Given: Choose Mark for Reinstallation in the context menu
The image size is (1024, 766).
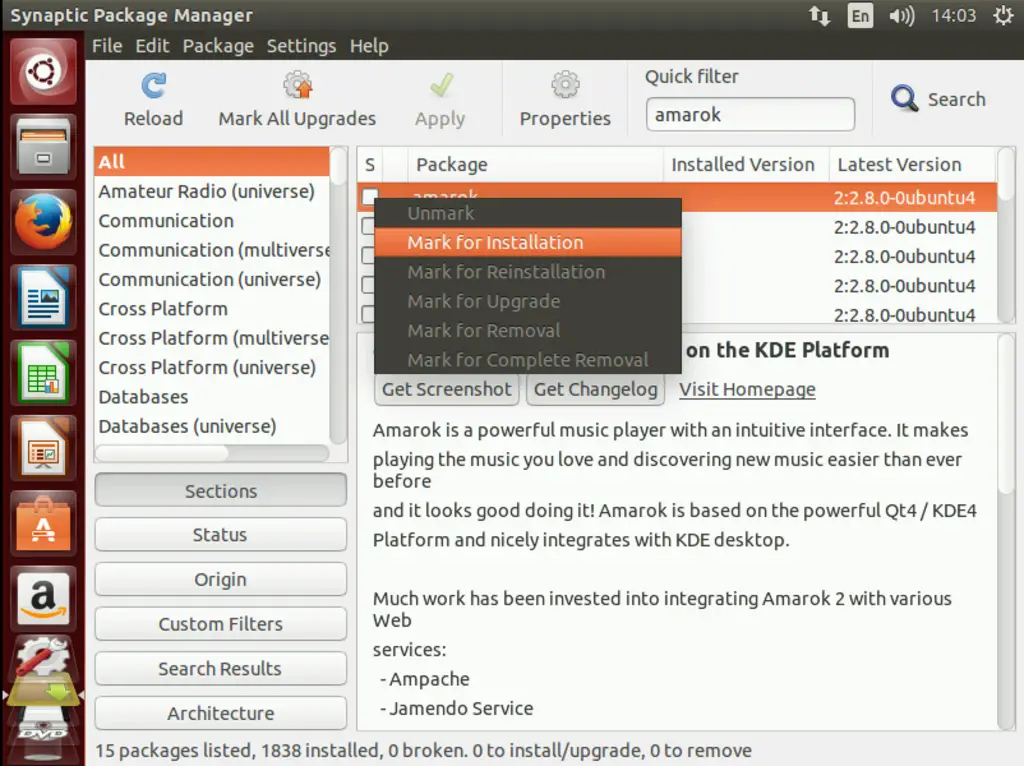Looking at the screenshot, I should point(528,272).
